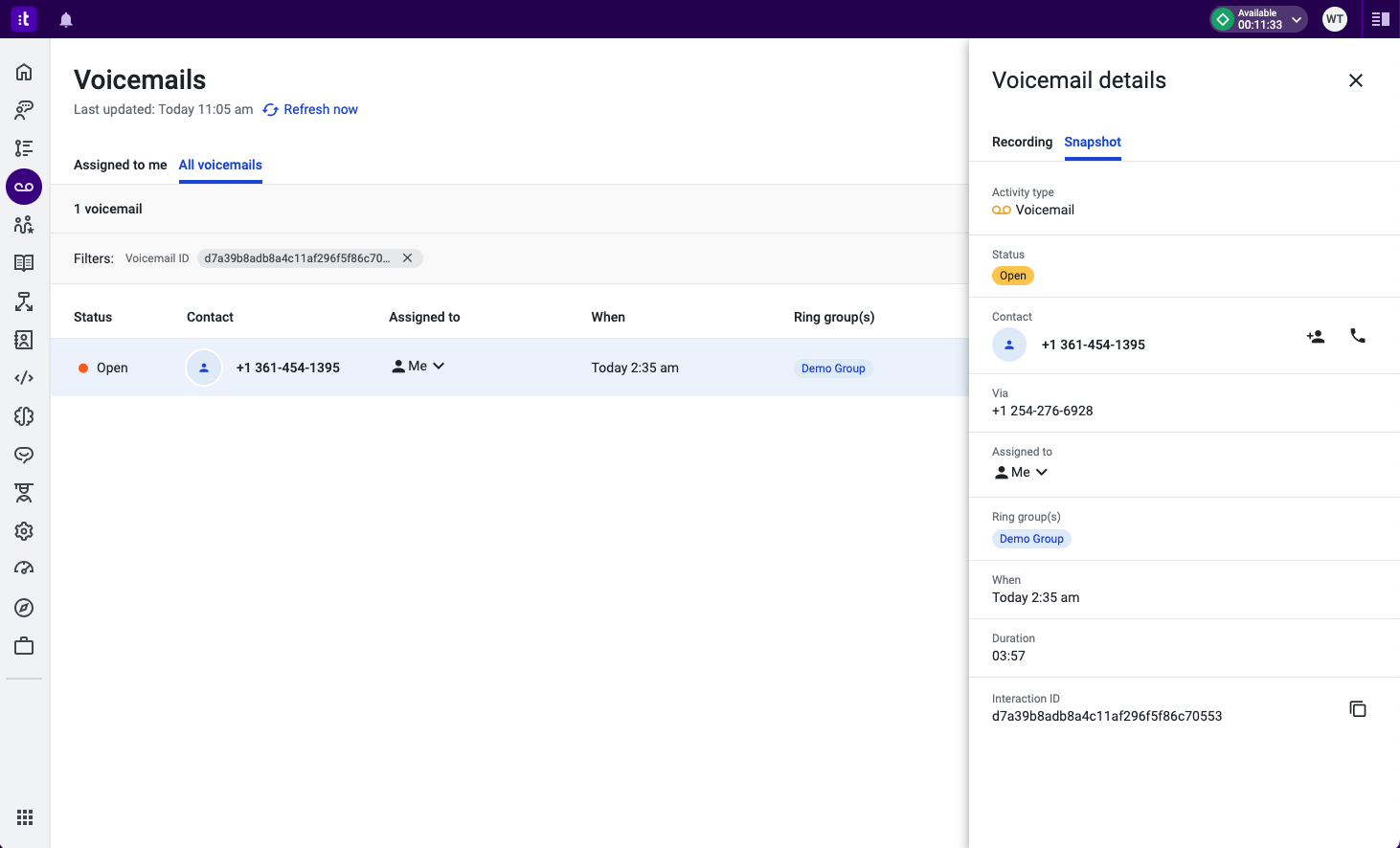Click the Via number +1 254-276-6928

pos(1043,411)
